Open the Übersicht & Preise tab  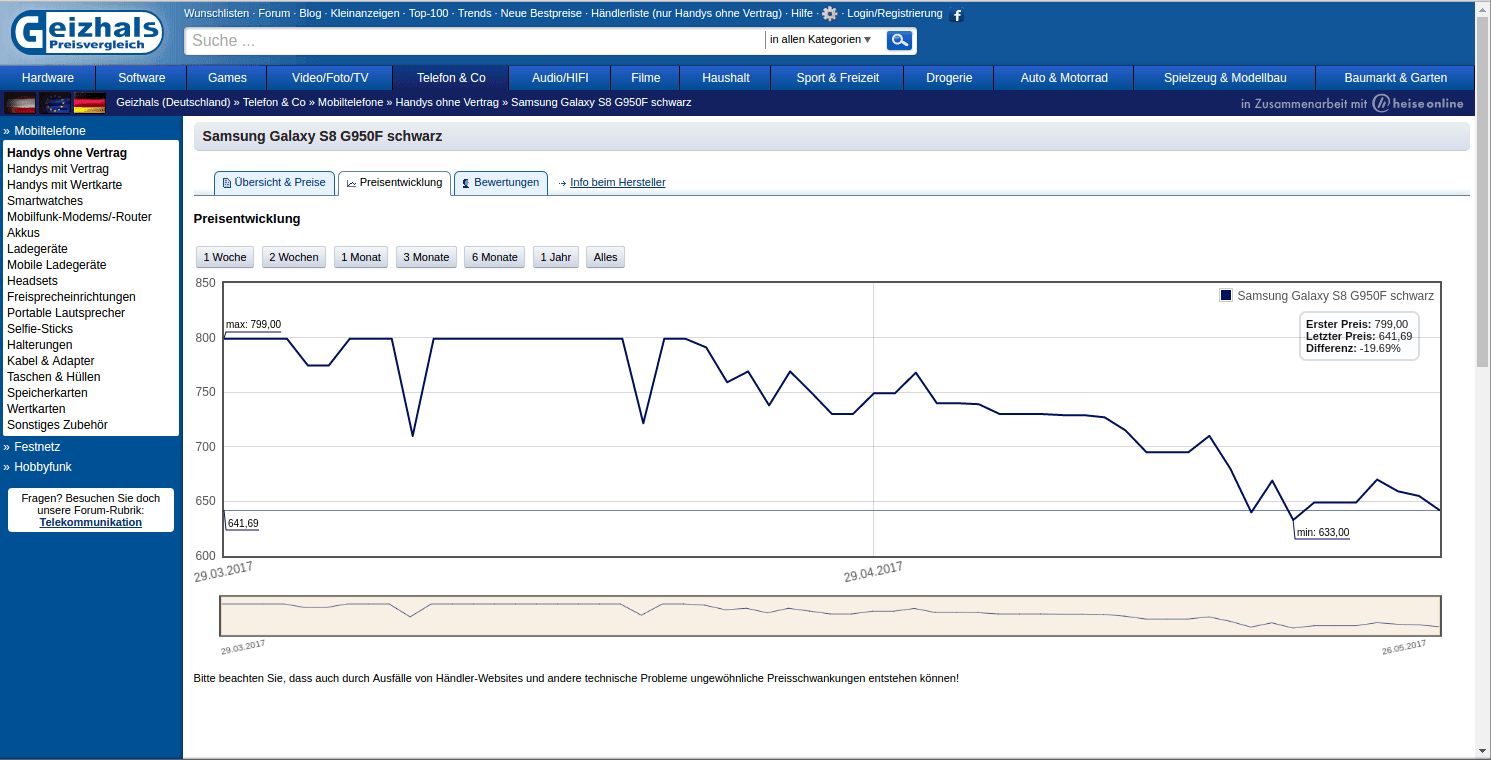pos(274,183)
